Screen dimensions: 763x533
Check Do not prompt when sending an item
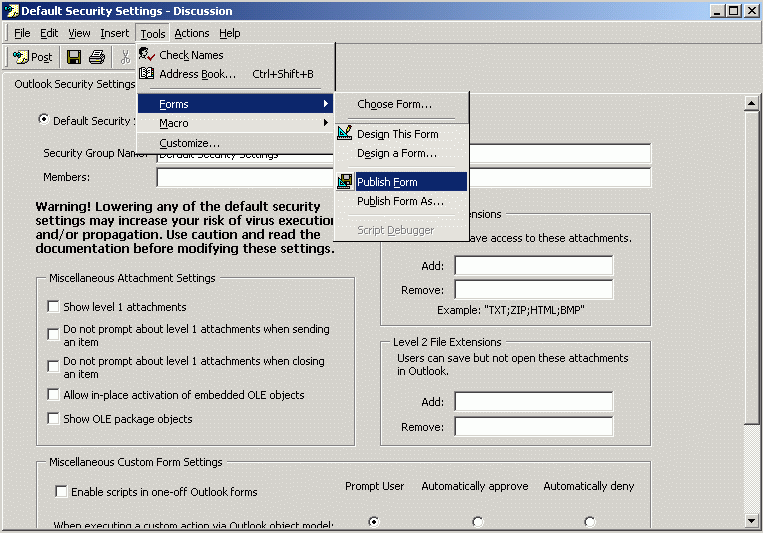pos(53,334)
